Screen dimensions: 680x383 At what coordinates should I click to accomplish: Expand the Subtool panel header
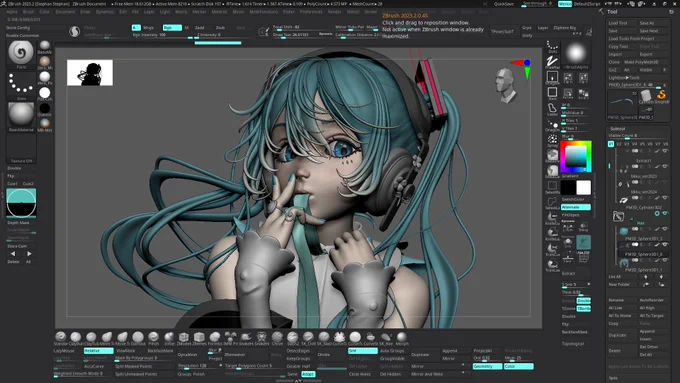pos(618,129)
